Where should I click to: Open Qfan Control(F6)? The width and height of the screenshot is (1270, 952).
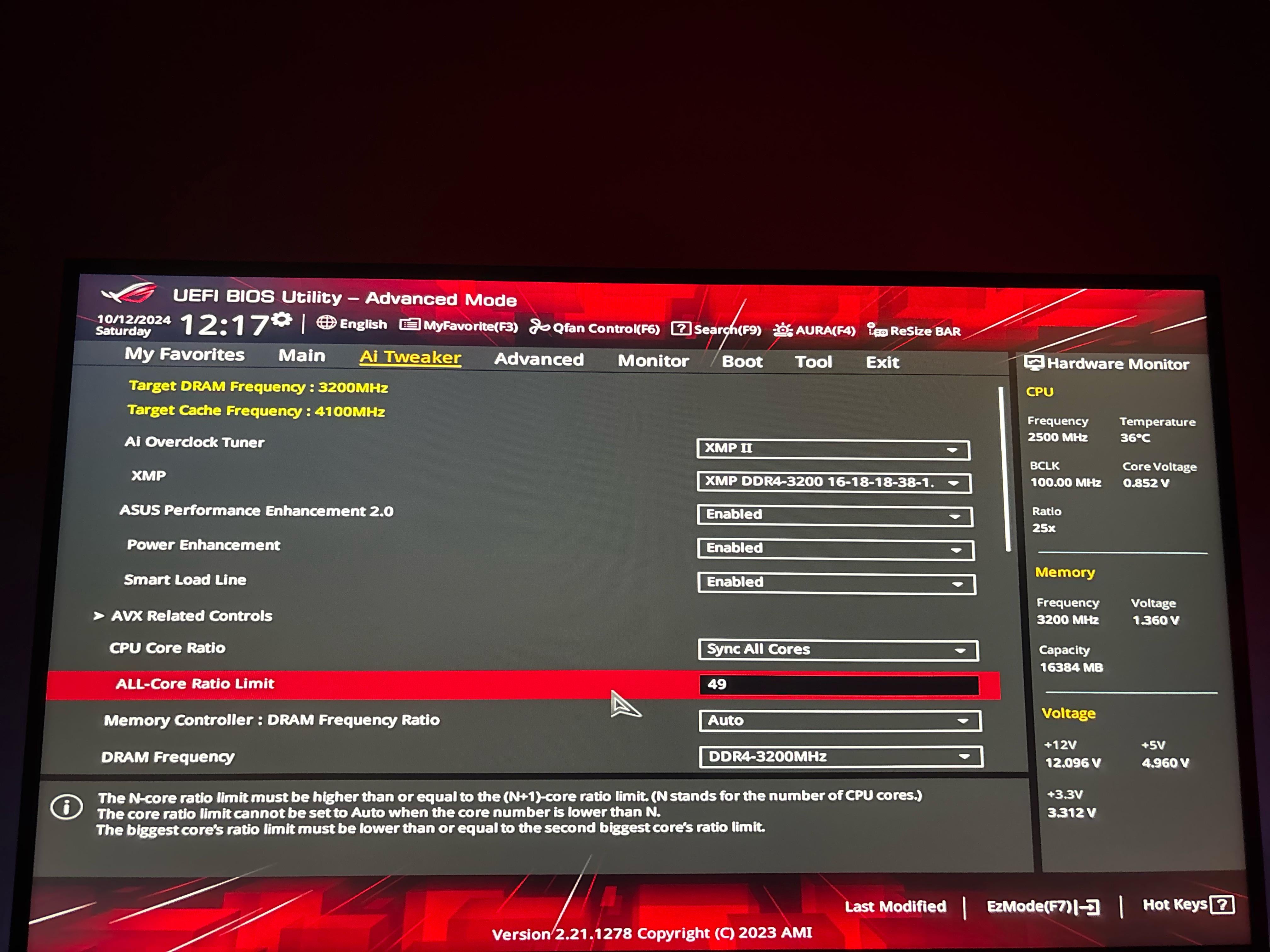tap(594, 328)
